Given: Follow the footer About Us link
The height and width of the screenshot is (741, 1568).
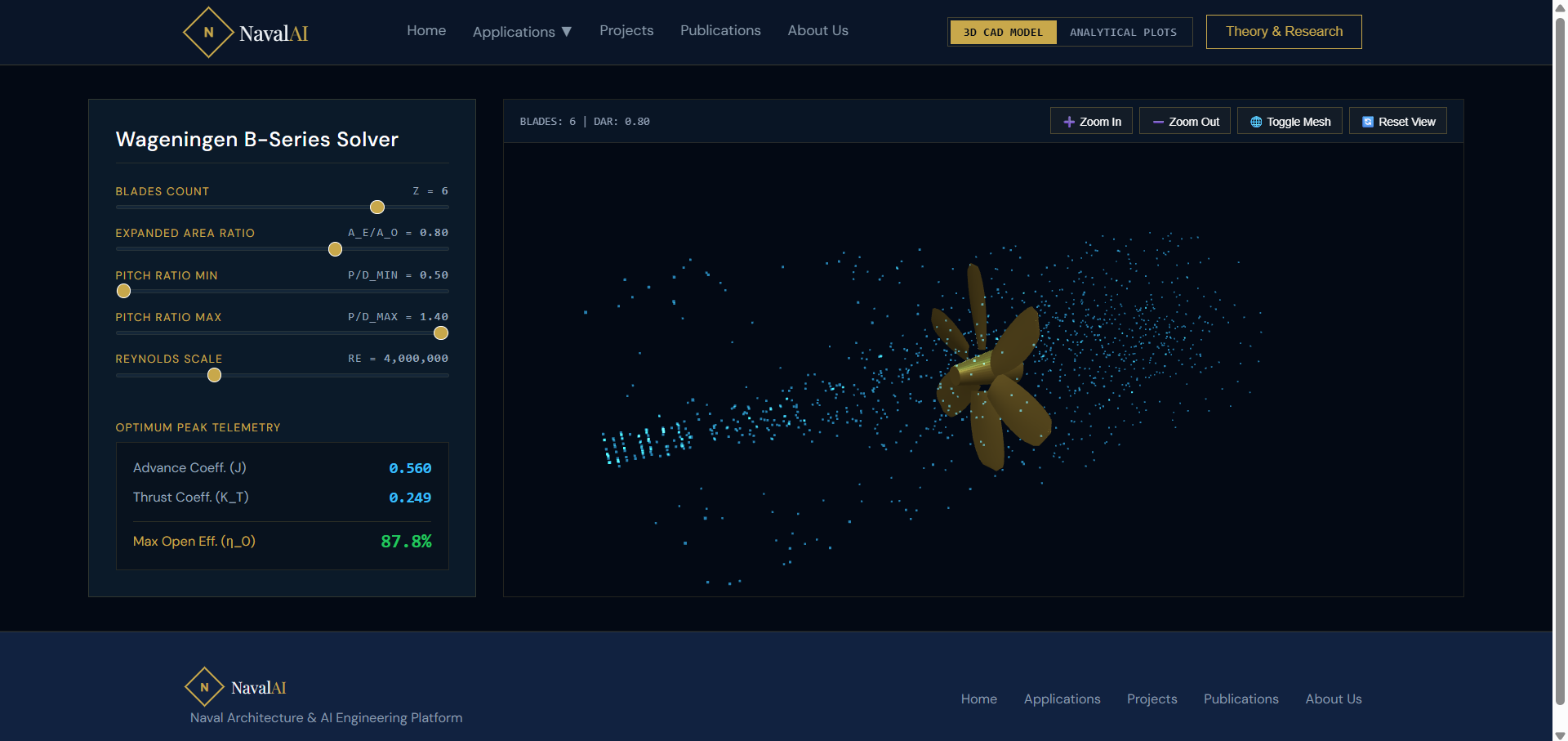Looking at the screenshot, I should [1333, 699].
